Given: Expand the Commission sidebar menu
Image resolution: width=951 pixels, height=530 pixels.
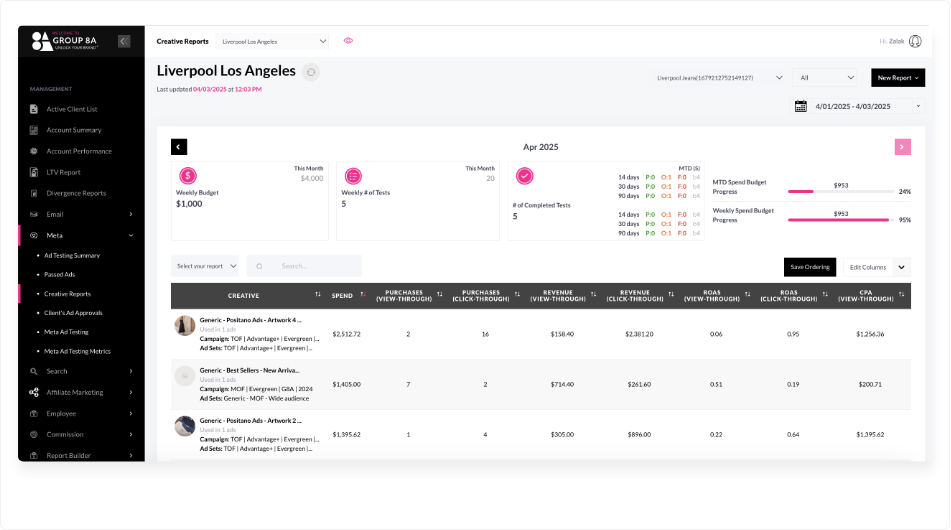Looking at the screenshot, I should pyautogui.click(x=131, y=434).
